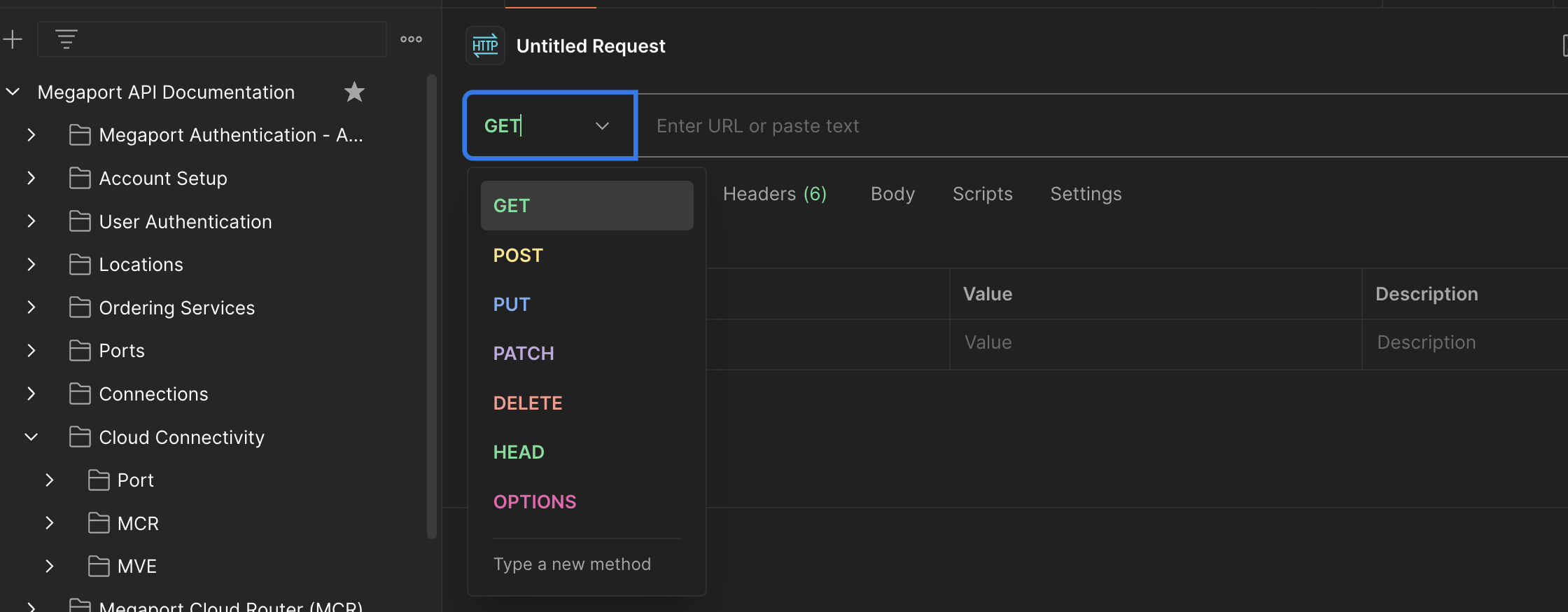Expand the Ordering Services folder
Image resolution: width=1568 pixels, height=612 pixels.
[x=31, y=307]
